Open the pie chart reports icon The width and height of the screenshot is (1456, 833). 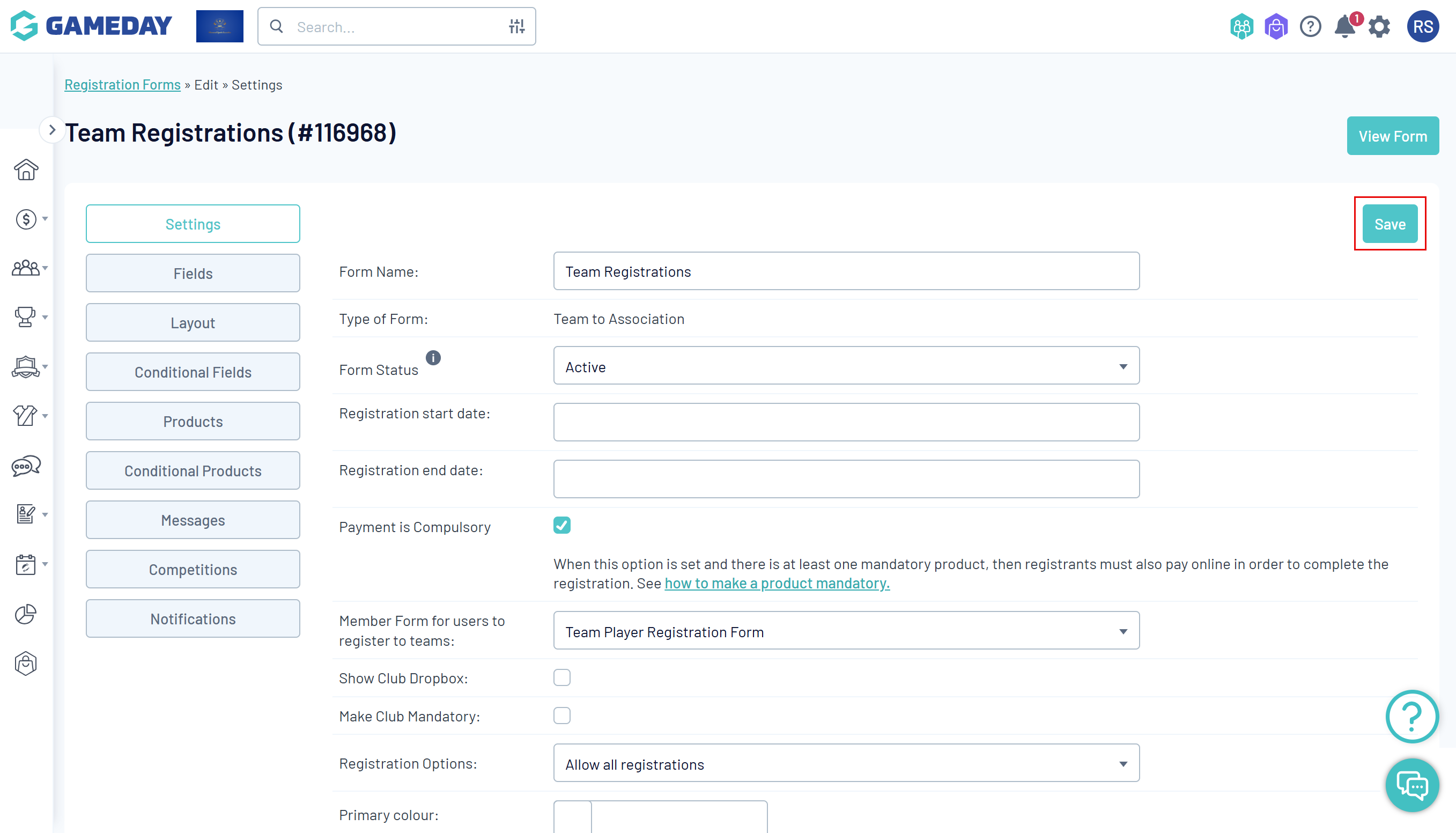click(25, 614)
